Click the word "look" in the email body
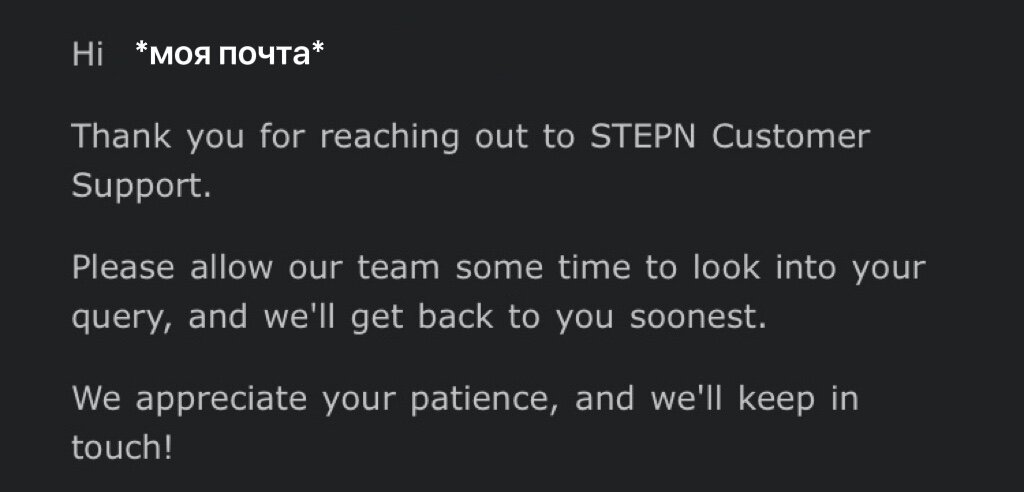The image size is (1024, 492). (706, 267)
